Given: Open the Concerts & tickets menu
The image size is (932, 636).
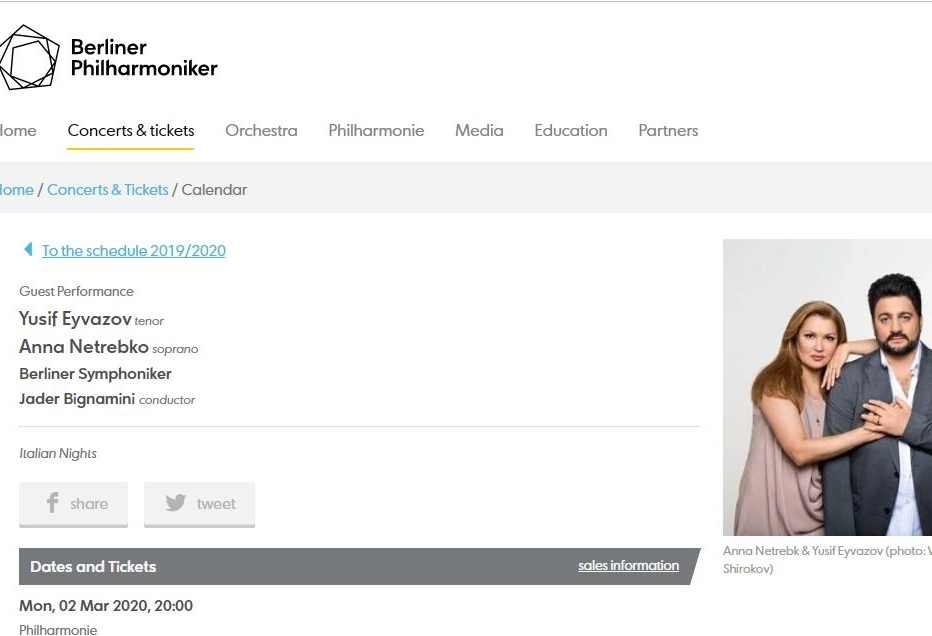Looking at the screenshot, I should click(131, 131).
